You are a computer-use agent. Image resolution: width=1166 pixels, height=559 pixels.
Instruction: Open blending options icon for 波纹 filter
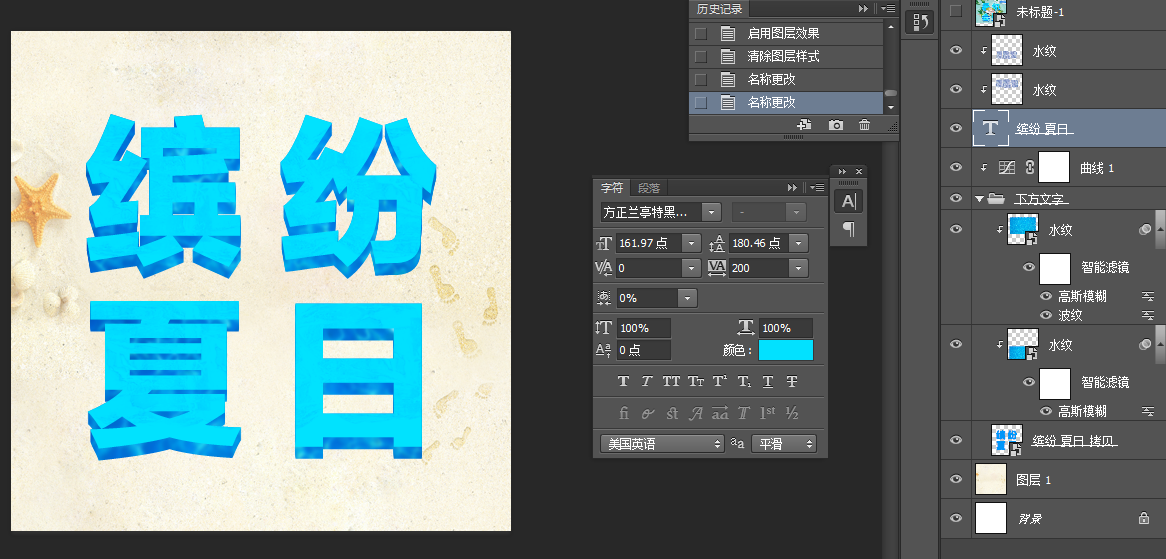[1148, 315]
